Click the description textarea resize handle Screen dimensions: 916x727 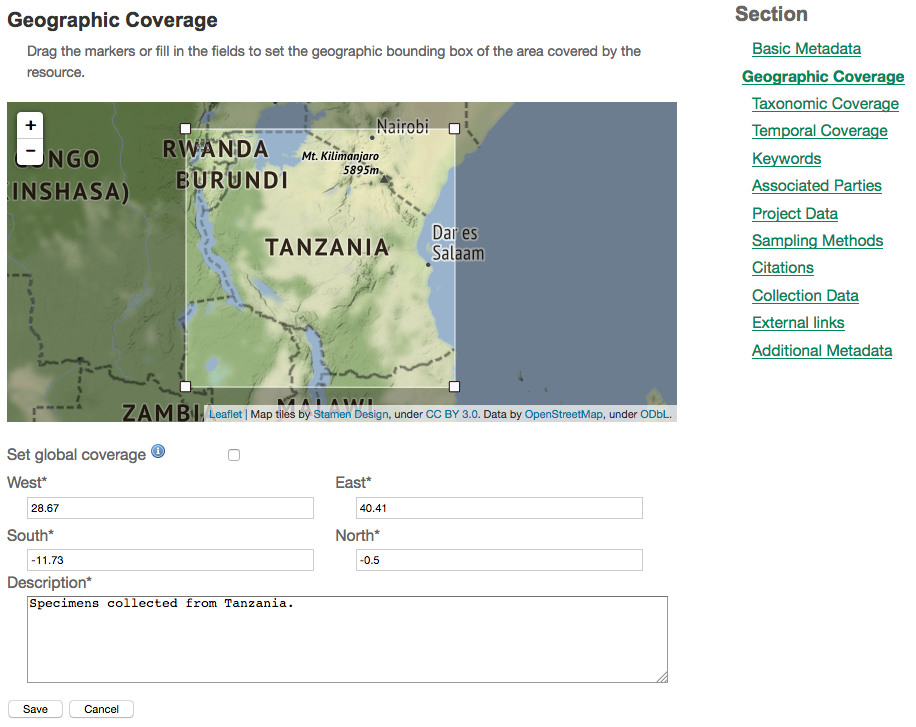click(662, 677)
